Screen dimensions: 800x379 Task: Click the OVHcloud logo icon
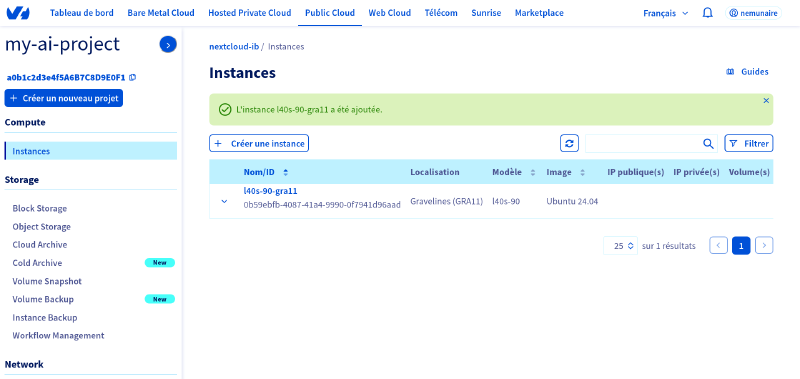tap(18, 13)
